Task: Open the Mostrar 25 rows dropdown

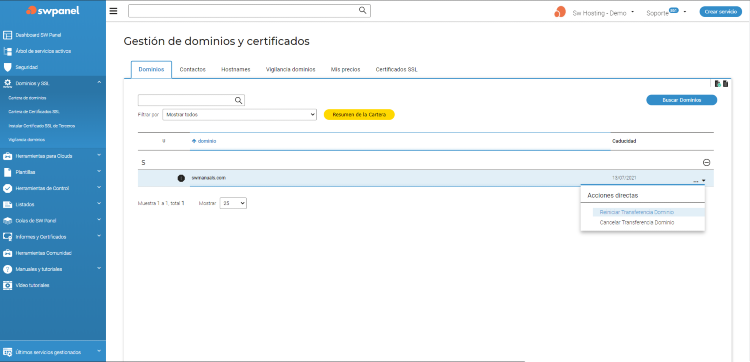Action: [233, 203]
